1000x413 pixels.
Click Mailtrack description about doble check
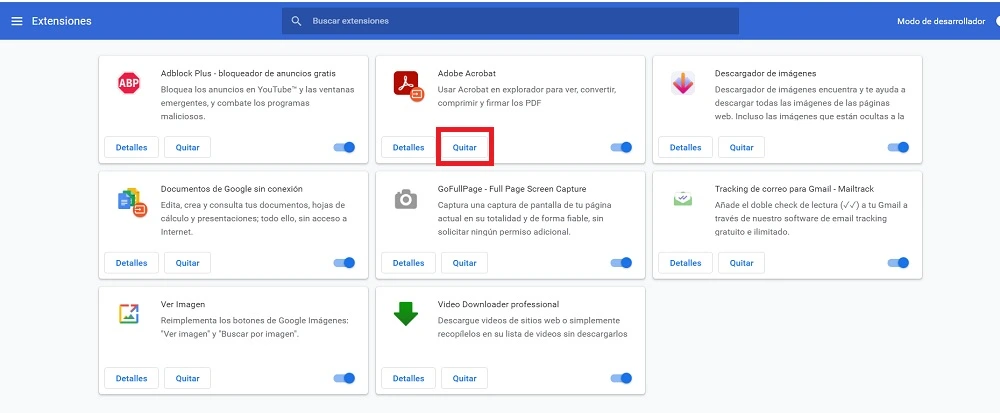click(811, 219)
